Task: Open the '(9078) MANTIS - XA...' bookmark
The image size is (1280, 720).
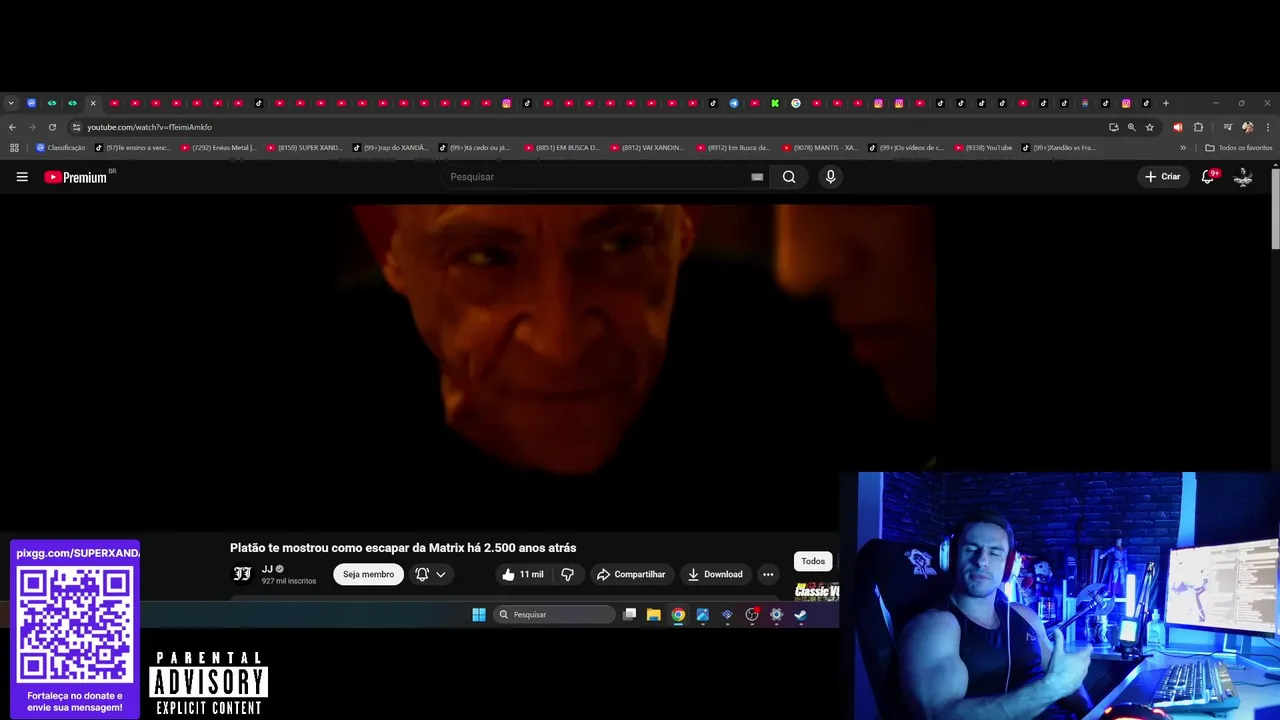Action: click(821, 148)
